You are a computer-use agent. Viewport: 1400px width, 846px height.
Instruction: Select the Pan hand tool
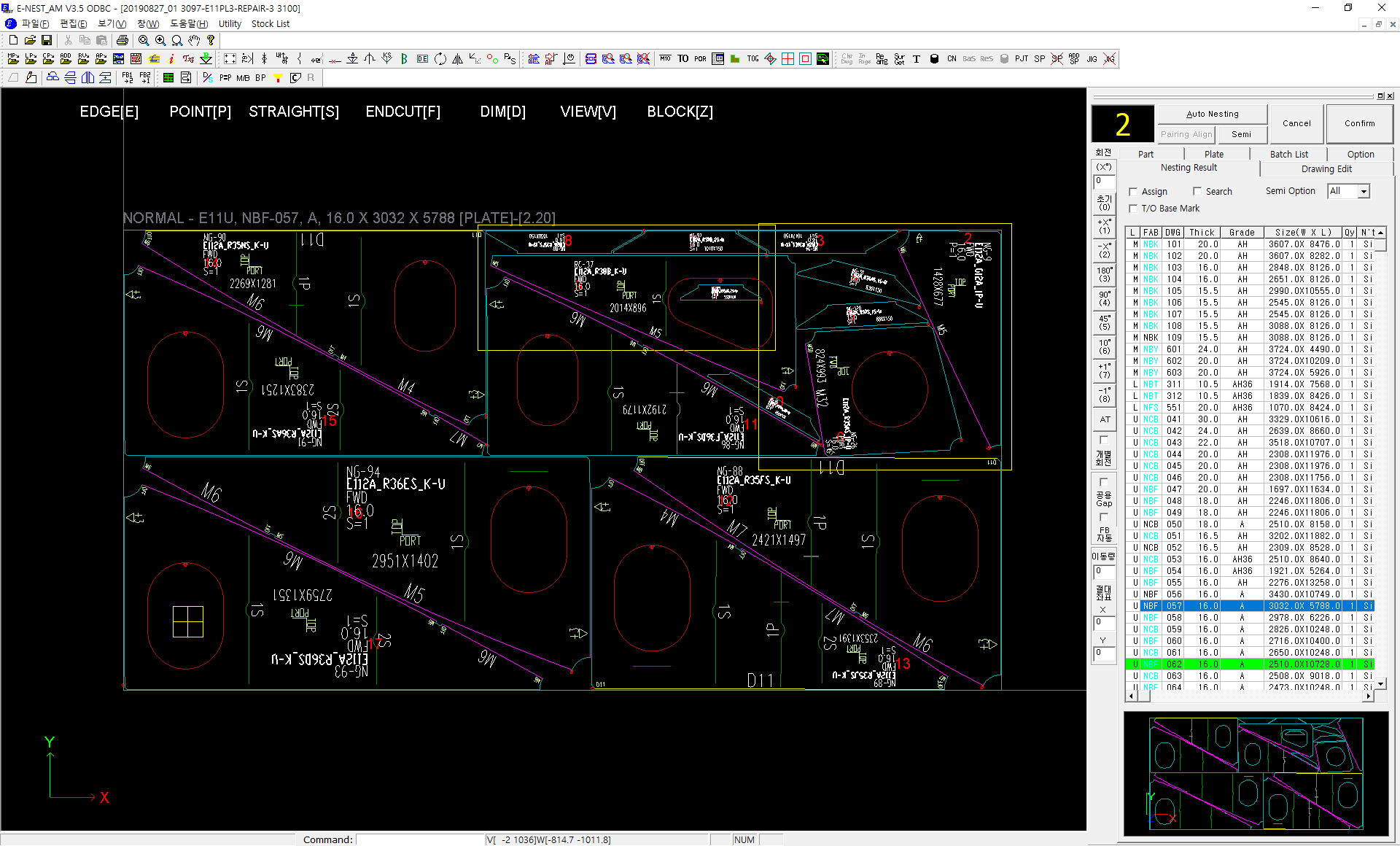194,41
